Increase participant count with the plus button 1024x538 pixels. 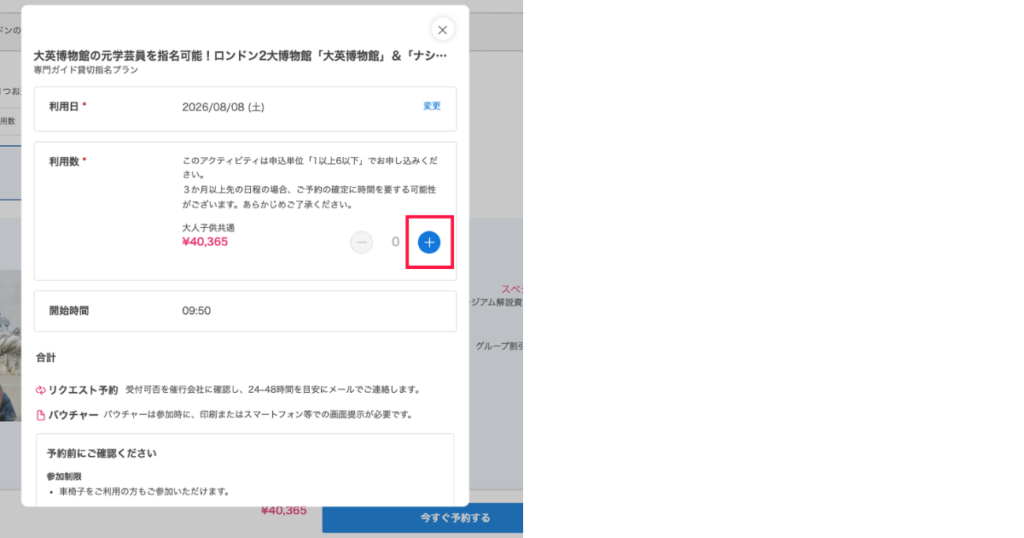(x=429, y=242)
